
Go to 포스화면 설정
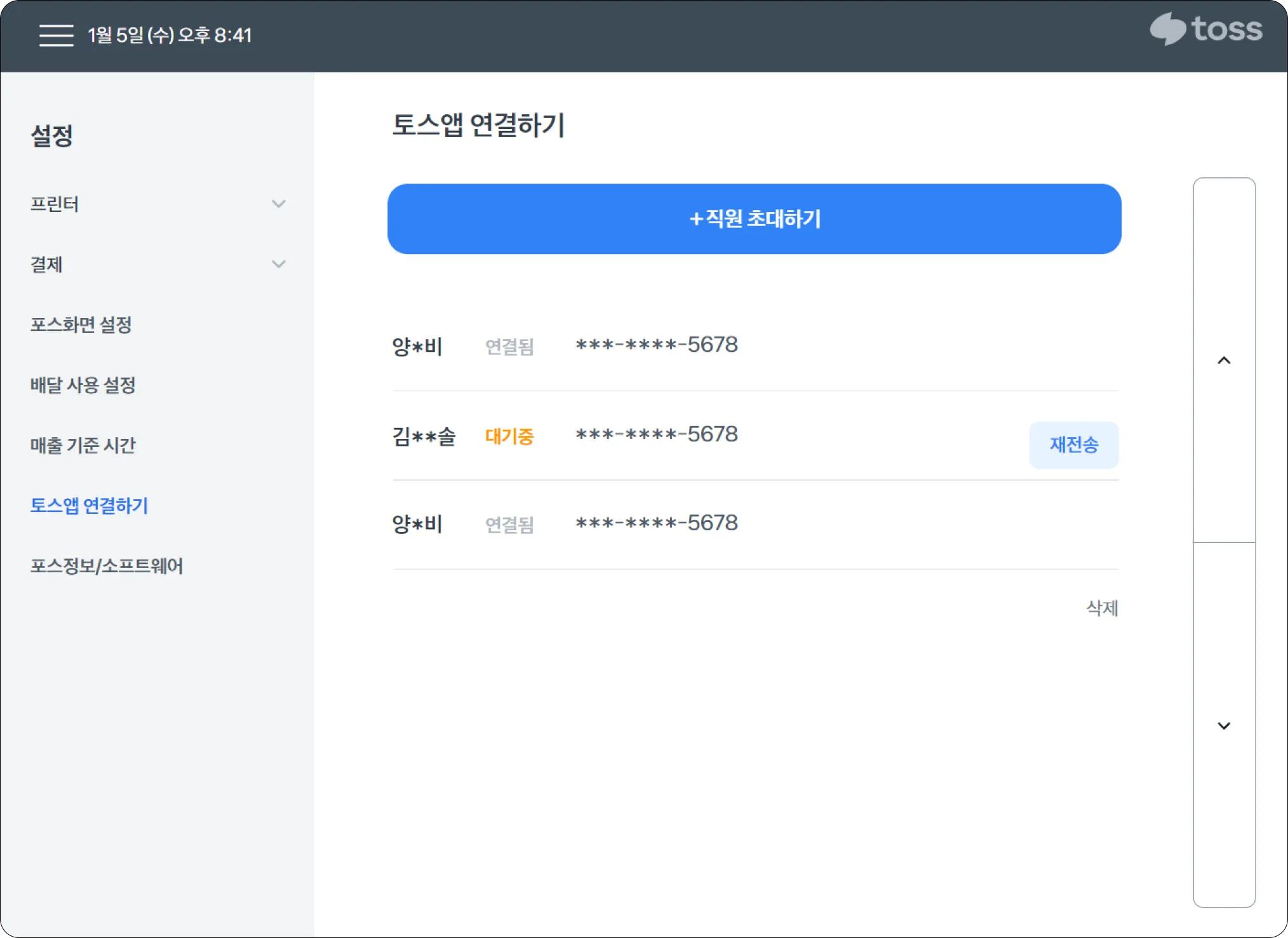(x=81, y=325)
